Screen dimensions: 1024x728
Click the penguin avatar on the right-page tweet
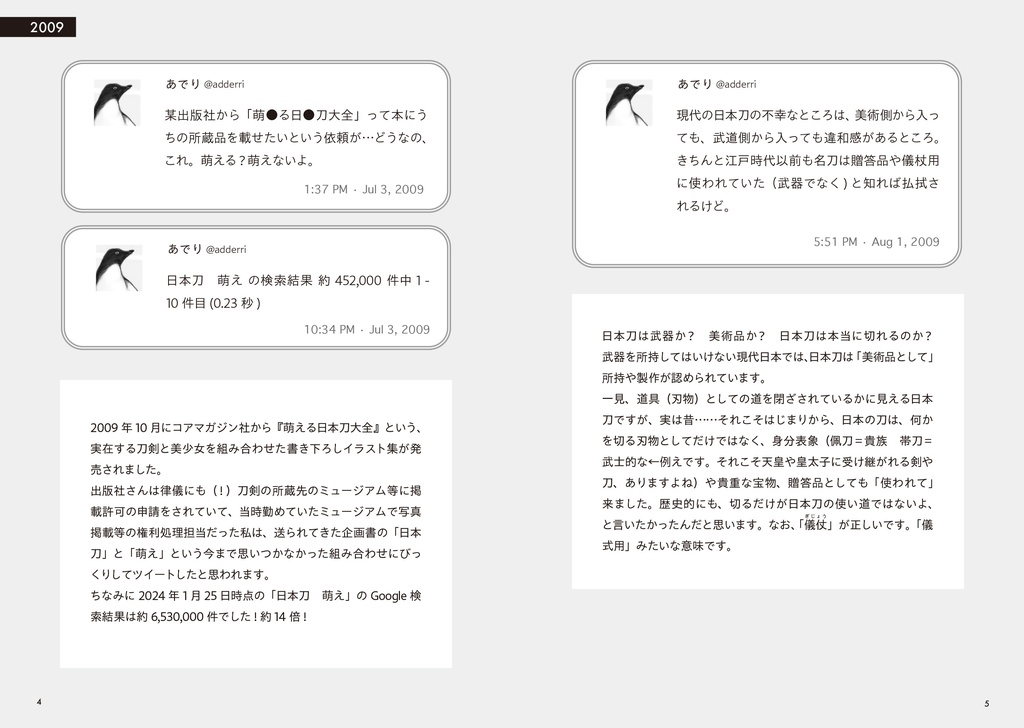(627, 100)
